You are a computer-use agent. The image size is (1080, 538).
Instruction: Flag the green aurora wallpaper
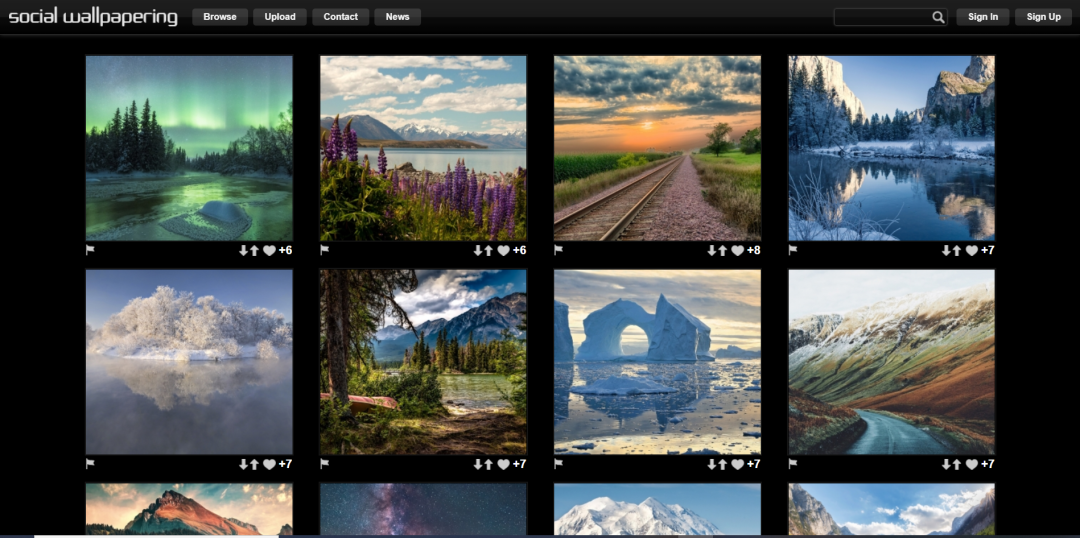(x=90, y=250)
